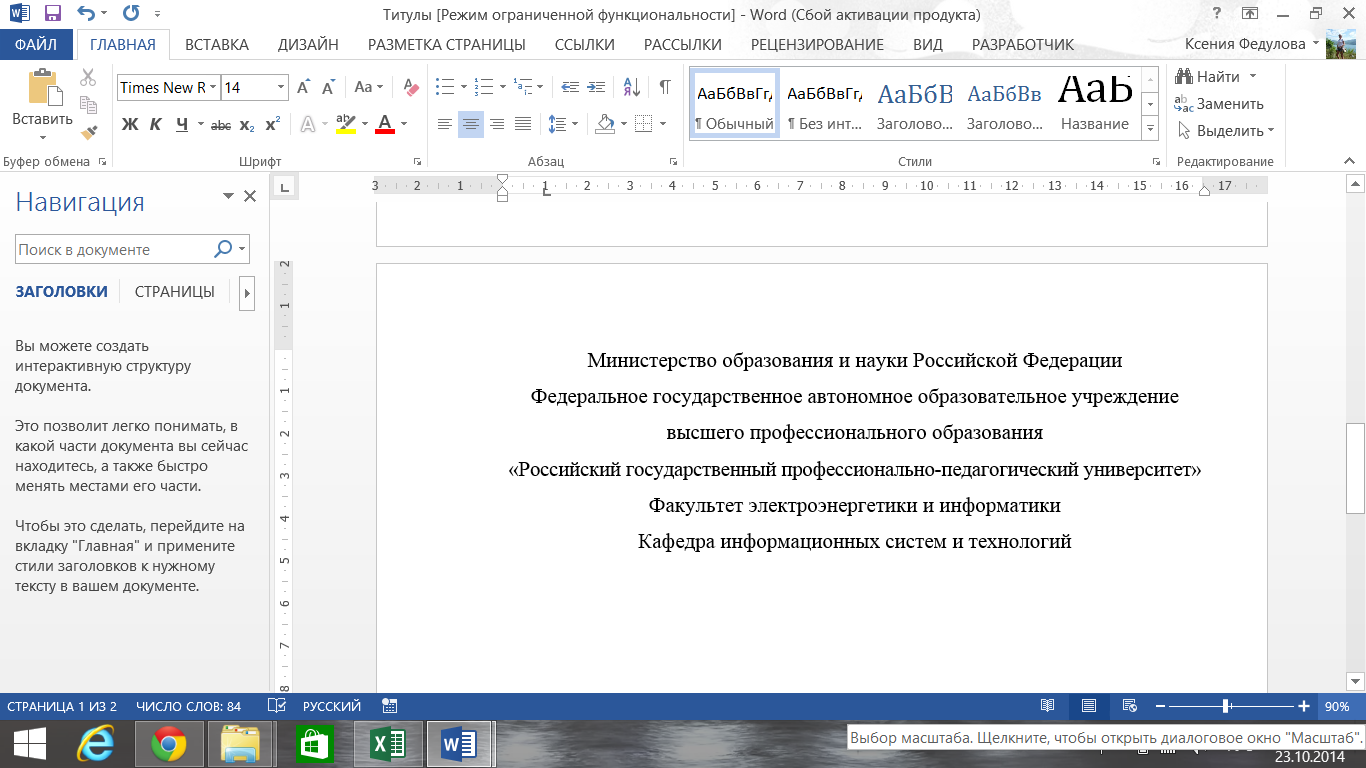Screen dimensions: 1366x768
Task: Open the font size dropdown showing 14
Action: click(281, 88)
